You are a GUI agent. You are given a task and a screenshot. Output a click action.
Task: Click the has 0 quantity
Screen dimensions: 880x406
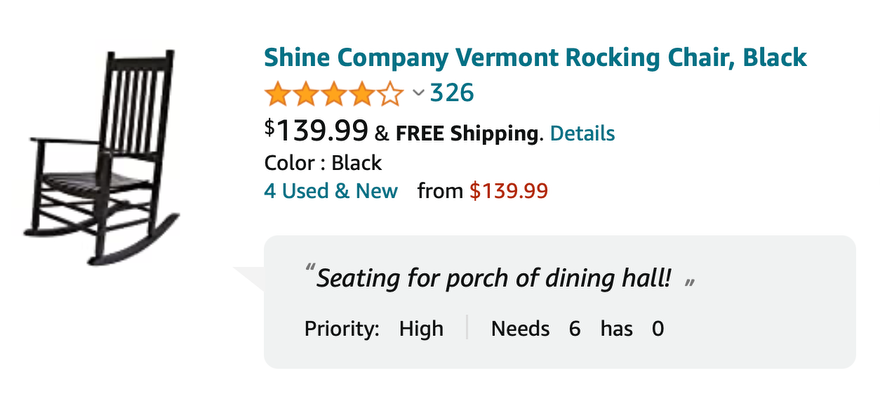pyautogui.click(x=658, y=328)
